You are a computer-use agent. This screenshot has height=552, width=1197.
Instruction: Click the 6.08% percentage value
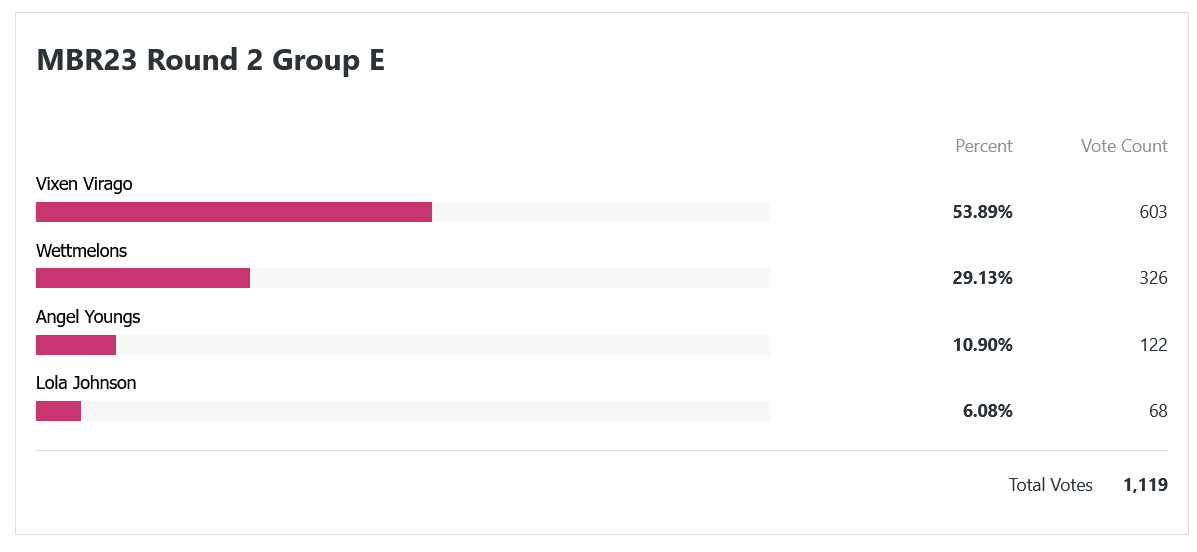click(x=988, y=411)
